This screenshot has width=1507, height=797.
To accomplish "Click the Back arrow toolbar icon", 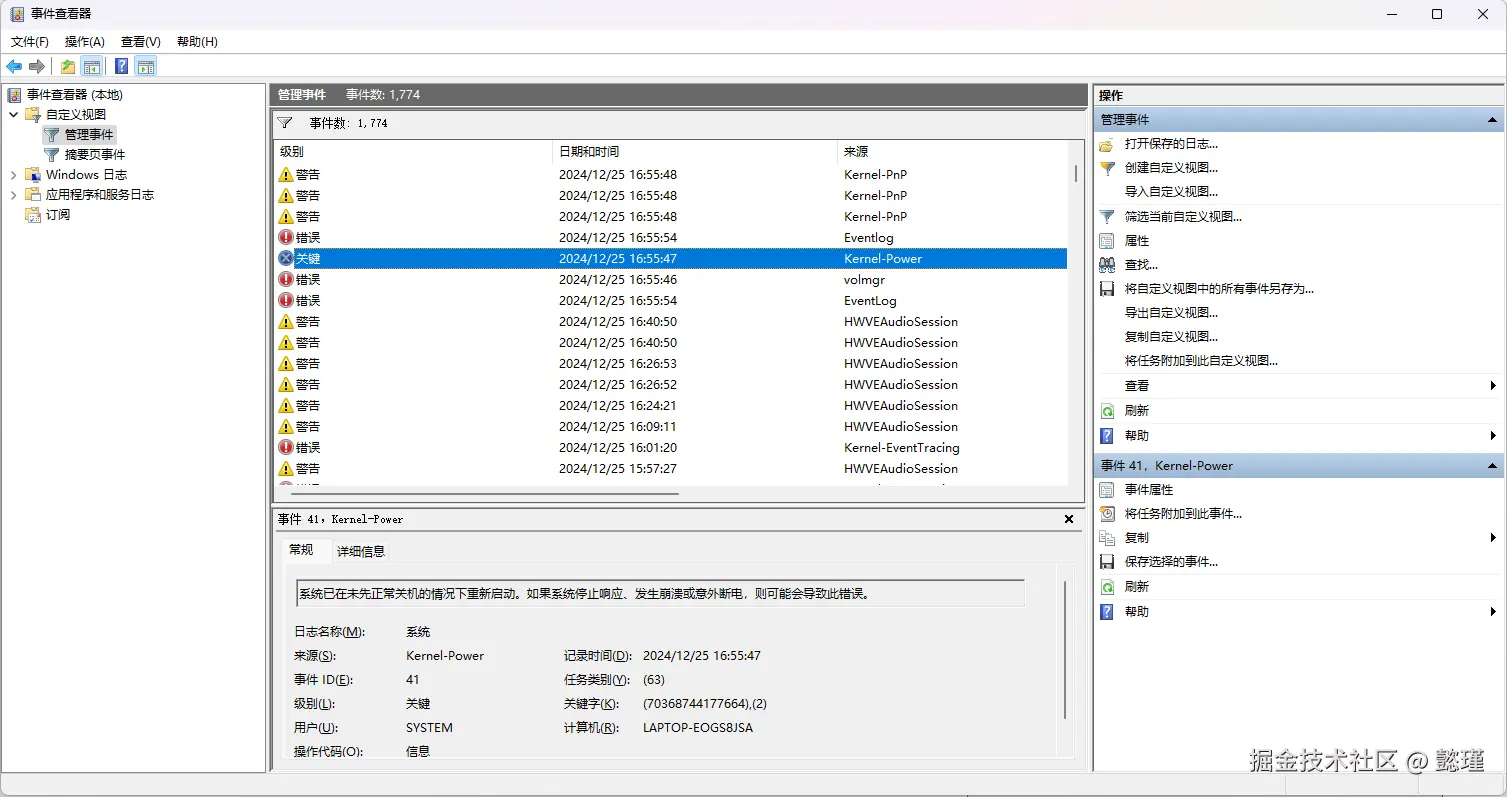I will click(14, 67).
